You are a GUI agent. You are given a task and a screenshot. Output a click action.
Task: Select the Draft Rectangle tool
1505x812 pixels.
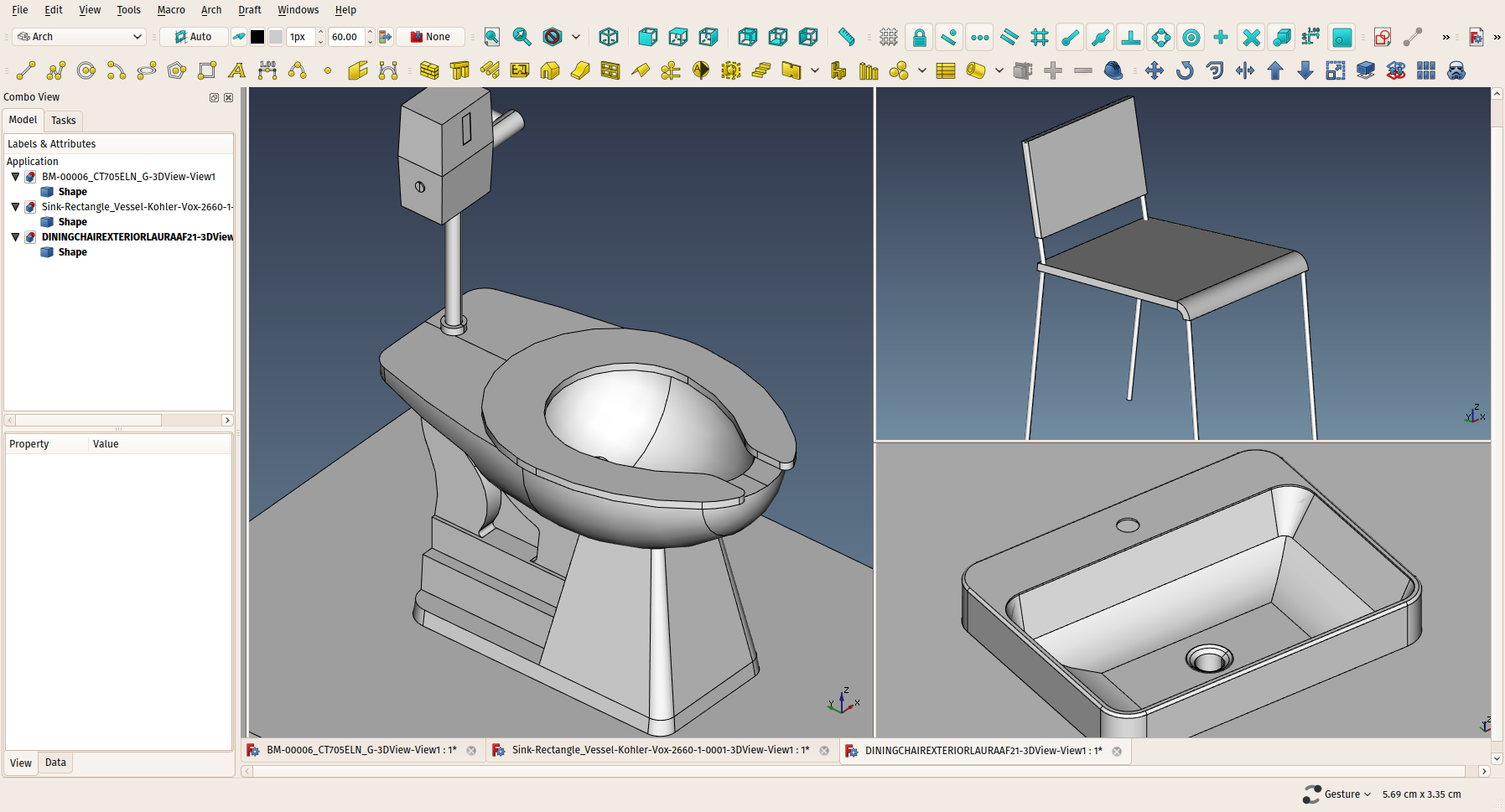[207, 70]
